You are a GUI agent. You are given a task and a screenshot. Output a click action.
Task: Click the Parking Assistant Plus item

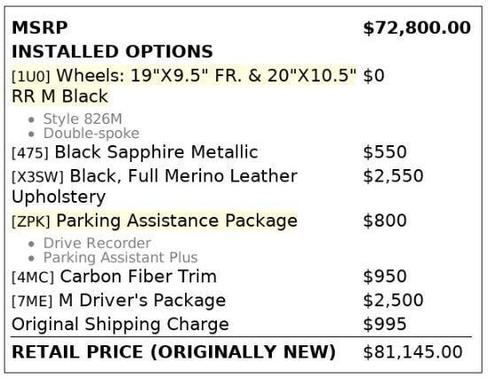click(120, 257)
